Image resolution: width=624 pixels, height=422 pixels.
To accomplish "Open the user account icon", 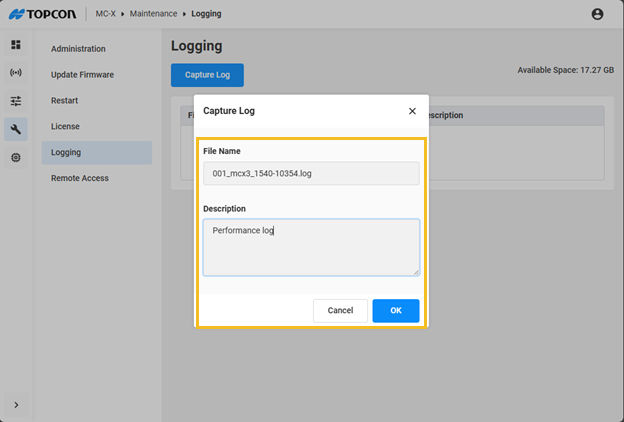I will pyautogui.click(x=597, y=14).
